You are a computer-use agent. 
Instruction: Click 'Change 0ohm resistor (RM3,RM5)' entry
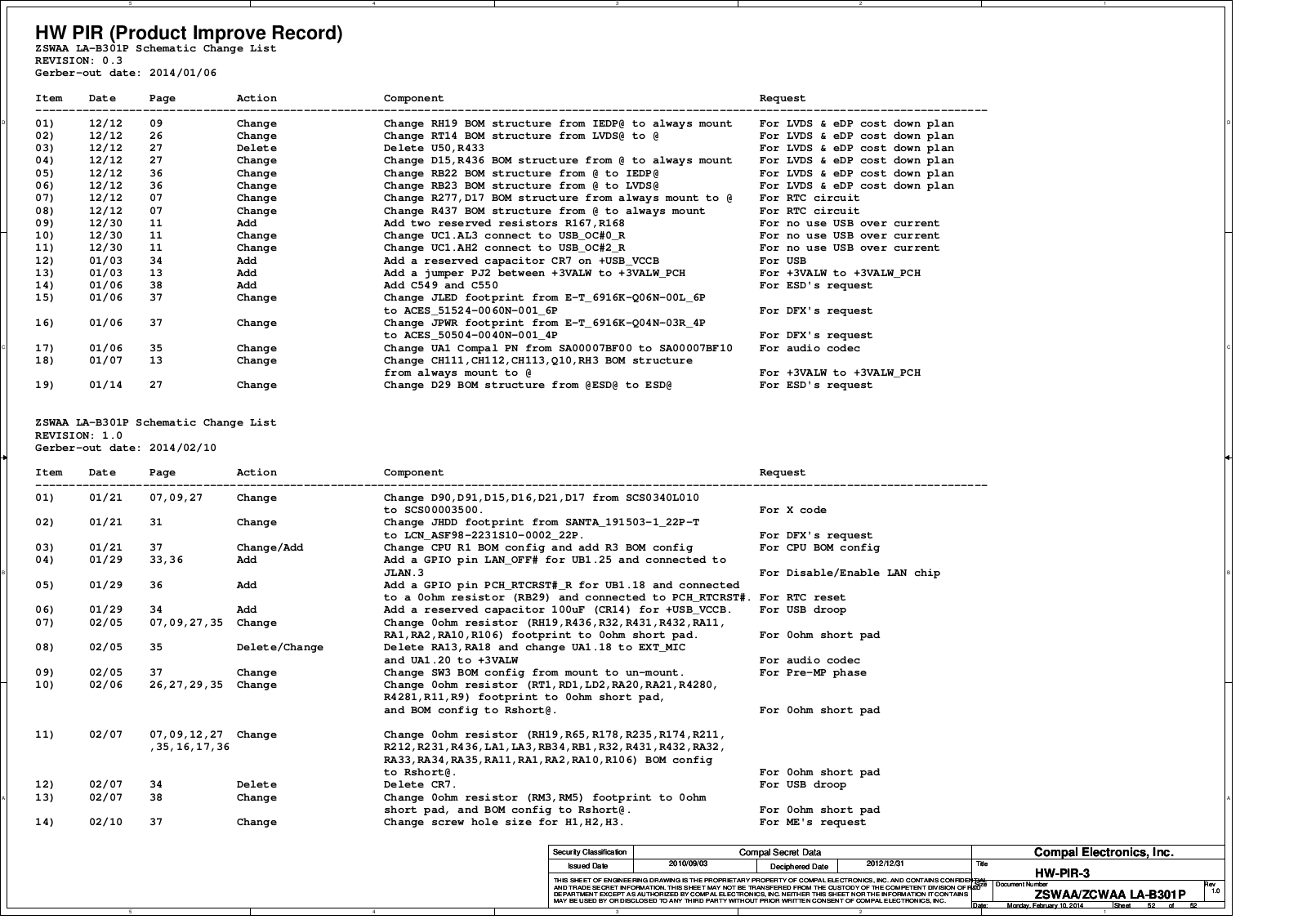pos(544,797)
